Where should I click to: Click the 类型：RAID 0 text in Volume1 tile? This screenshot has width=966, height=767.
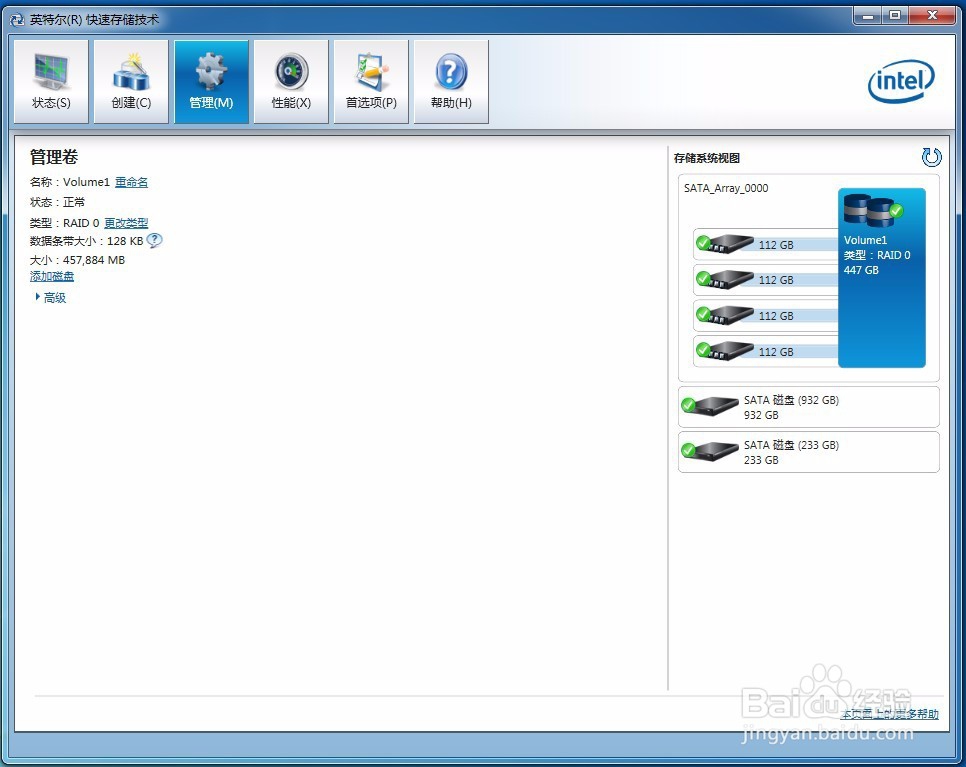coord(877,255)
